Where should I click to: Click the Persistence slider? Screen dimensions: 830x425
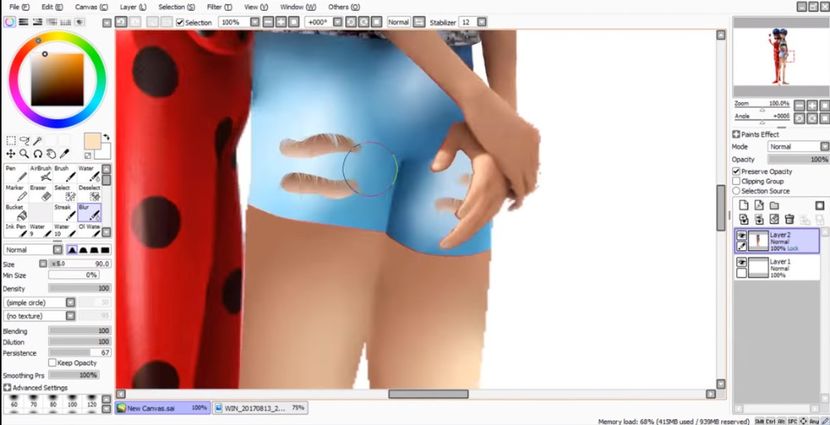click(x=79, y=352)
